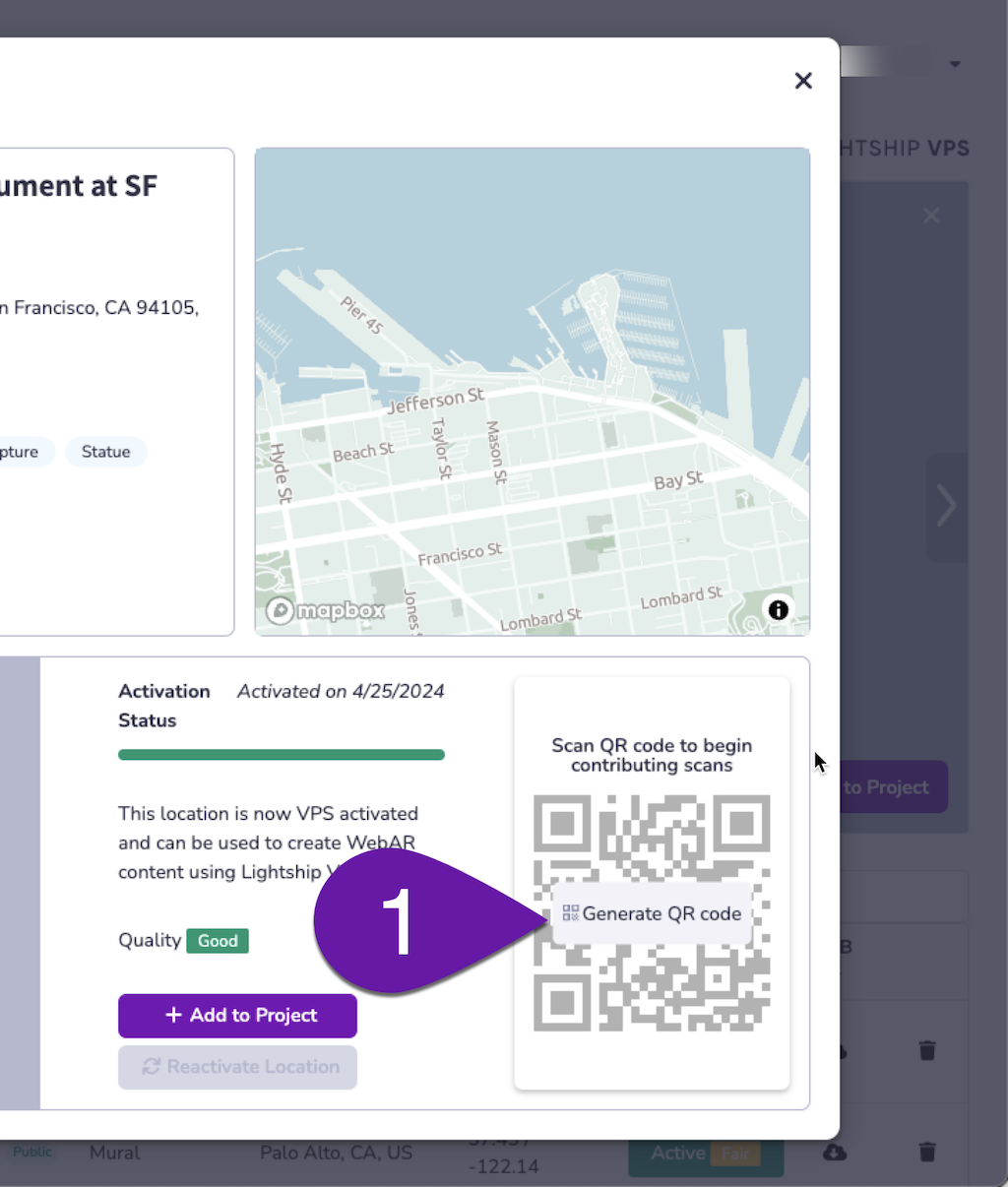
Task: Click the Good quality badge
Action: click(217, 941)
